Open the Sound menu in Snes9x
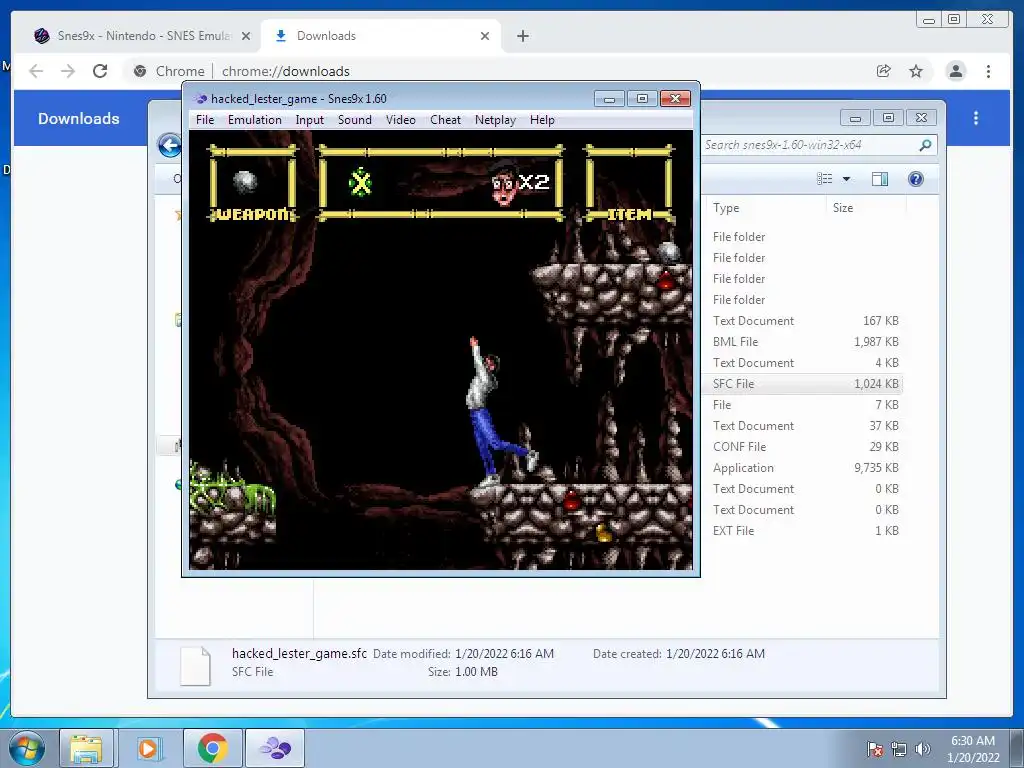Image resolution: width=1024 pixels, height=768 pixels. (x=355, y=120)
